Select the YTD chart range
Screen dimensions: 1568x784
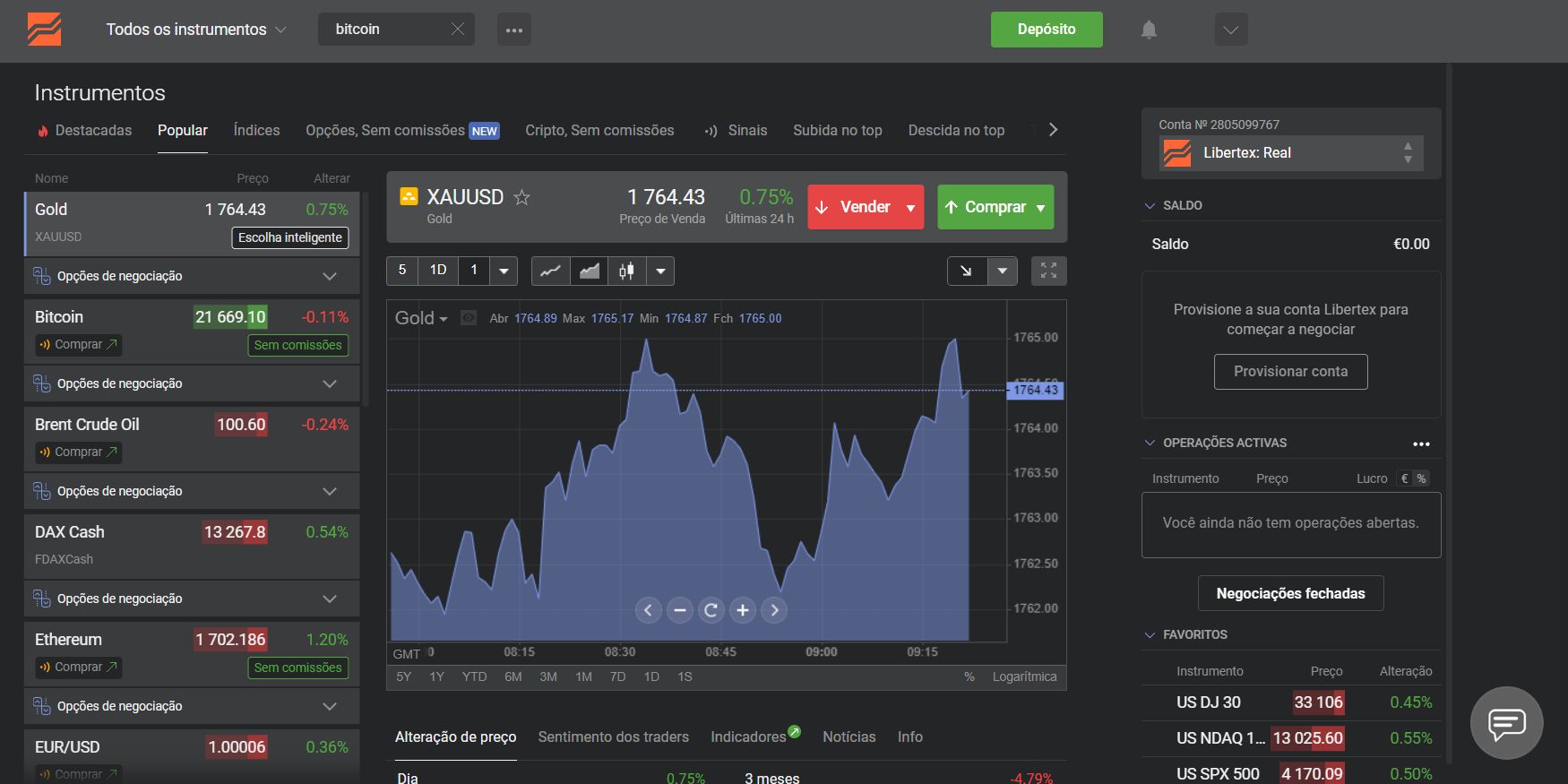[x=474, y=676]
